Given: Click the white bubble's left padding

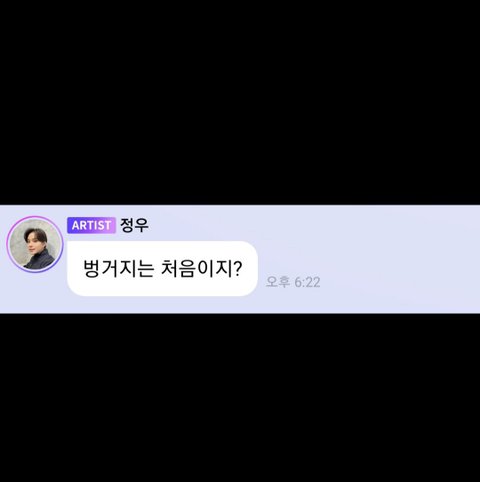Looking at the screenshot, I should [x=75, y=268].
